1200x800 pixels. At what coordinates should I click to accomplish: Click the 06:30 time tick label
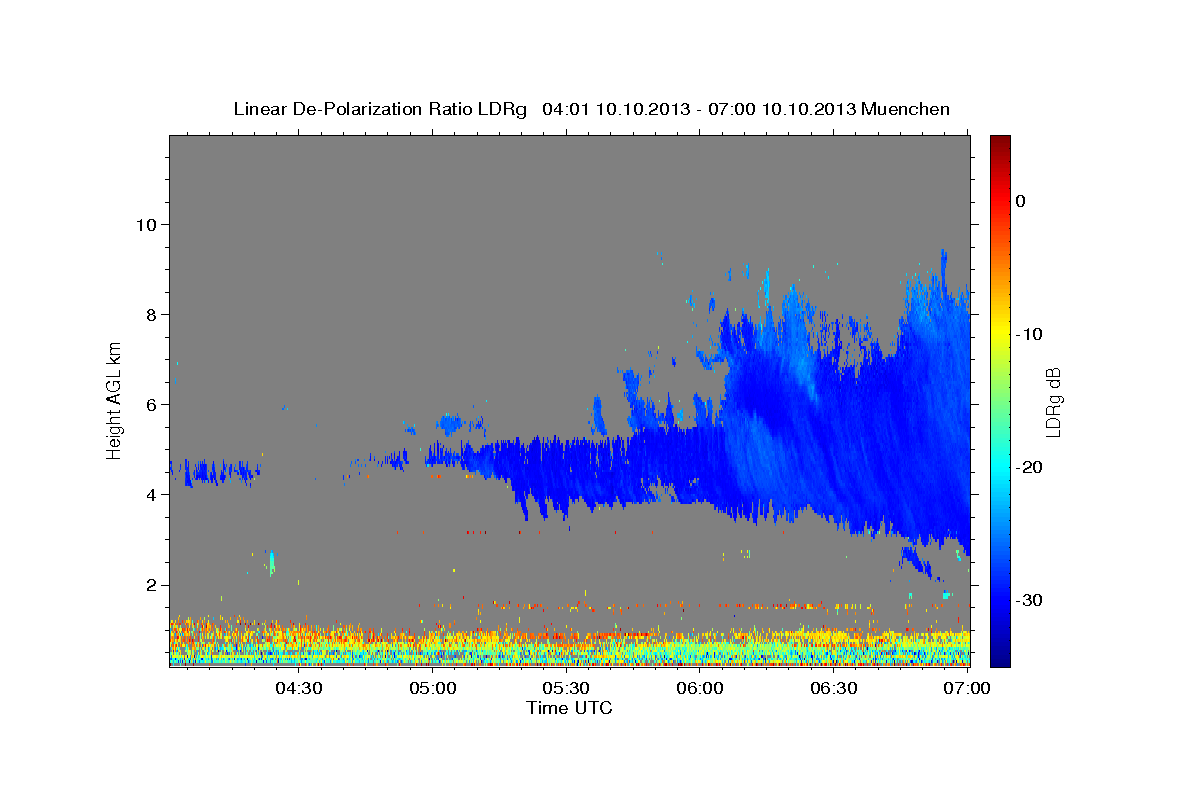pyautogui.click(x=834, y=688)
